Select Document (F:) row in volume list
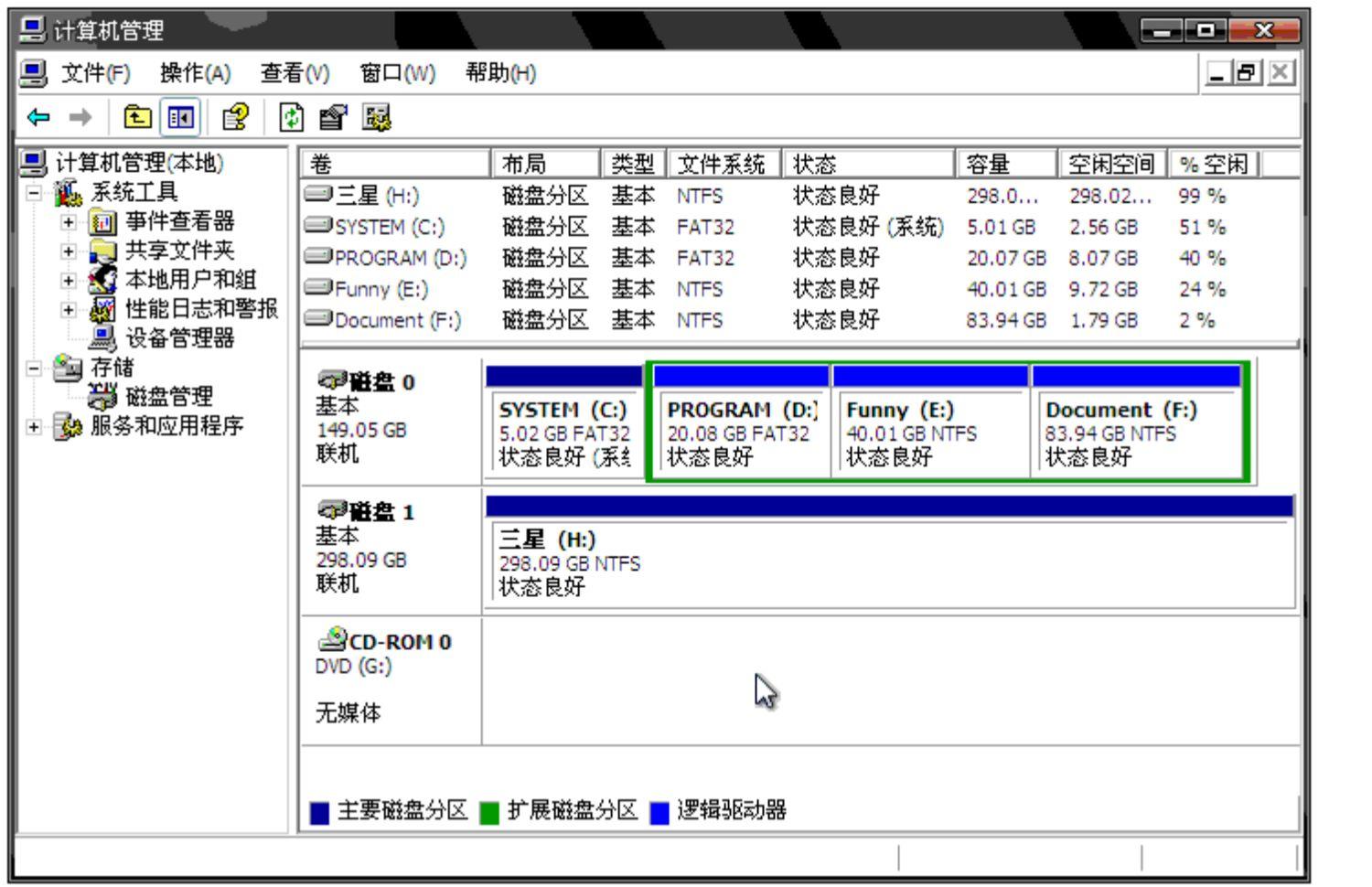1372x887 pixels. 397,320
